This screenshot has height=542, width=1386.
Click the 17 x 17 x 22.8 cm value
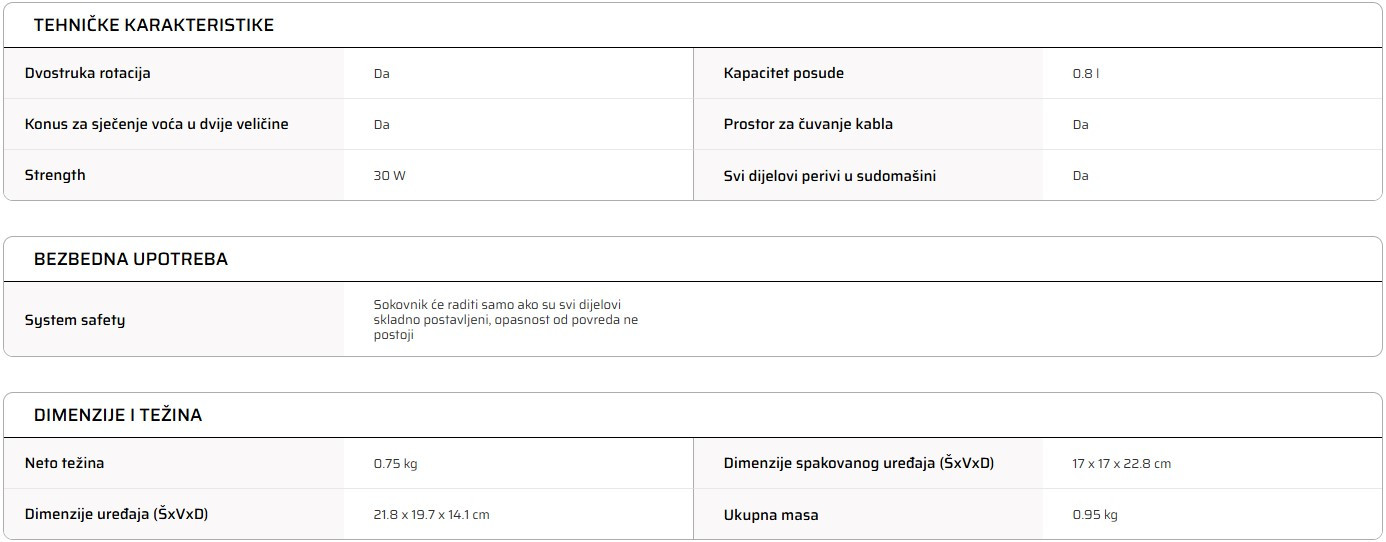(1121, 464)
